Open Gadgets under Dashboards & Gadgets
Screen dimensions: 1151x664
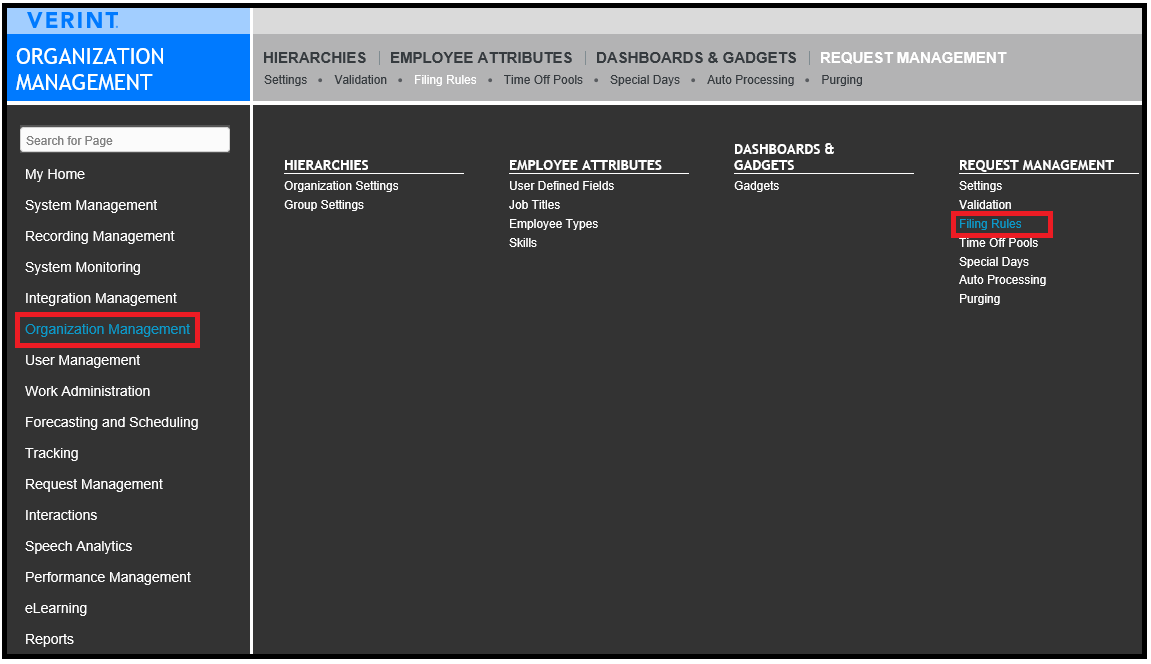756,186
